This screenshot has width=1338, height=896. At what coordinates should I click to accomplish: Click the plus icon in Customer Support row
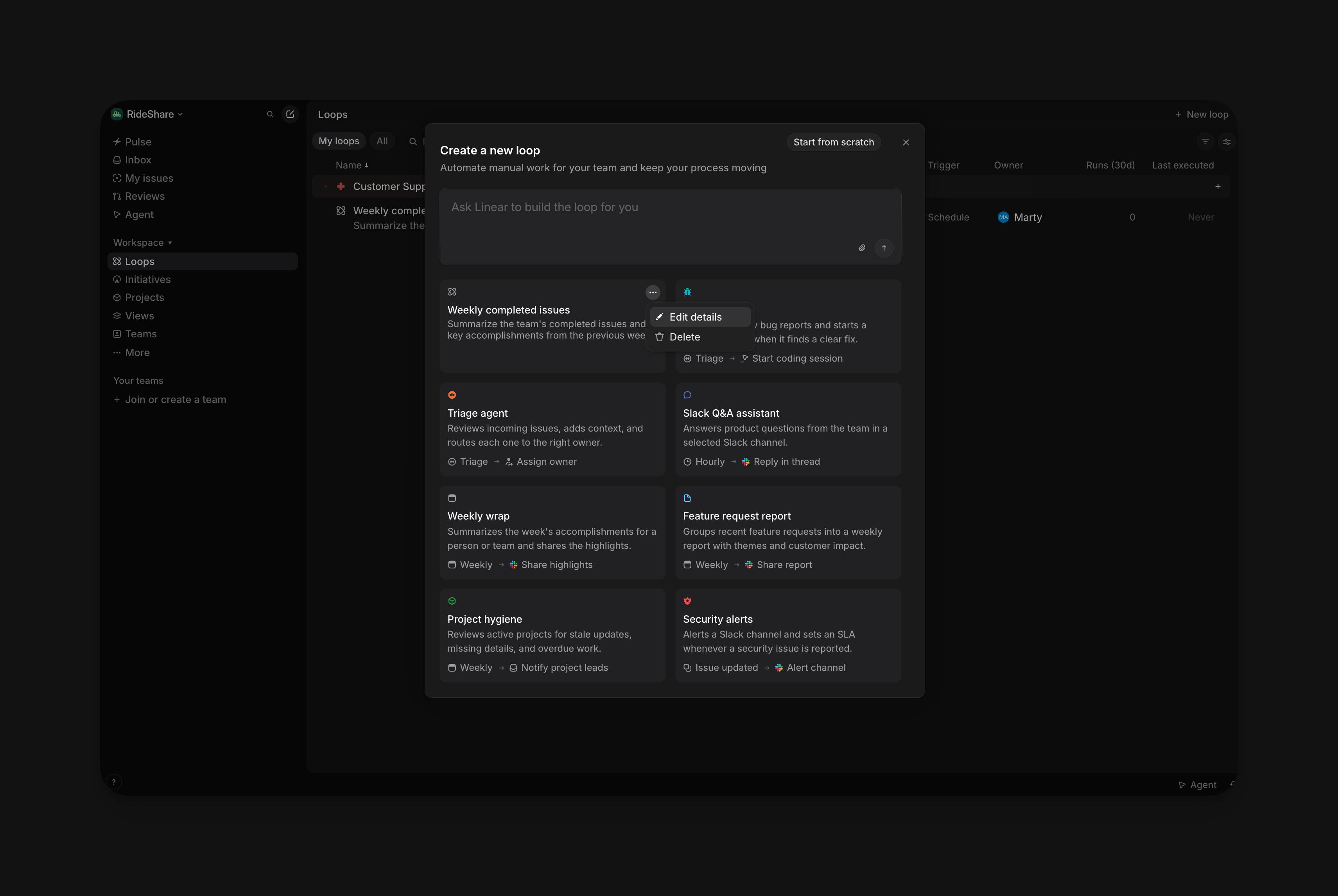1218,187
